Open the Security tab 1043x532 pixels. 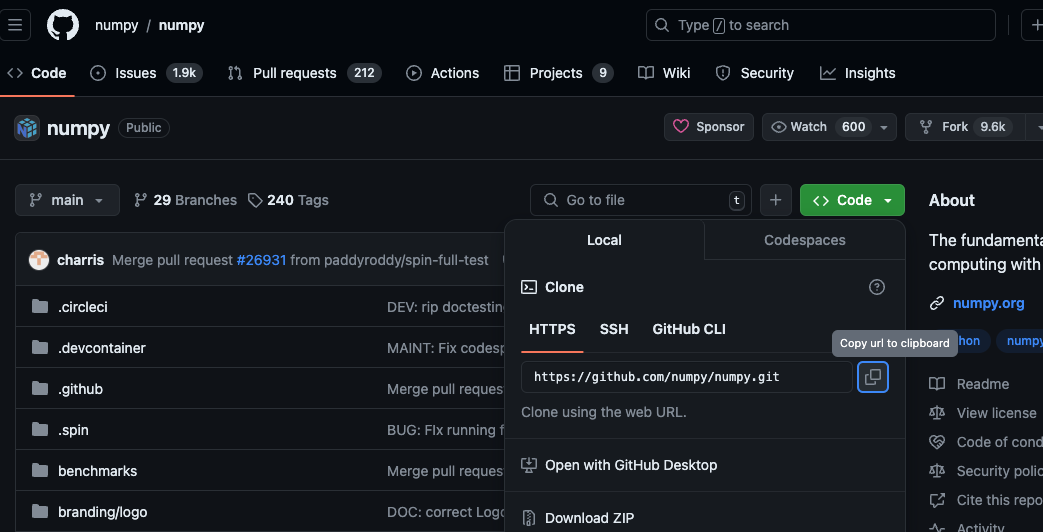pos(754,73)
